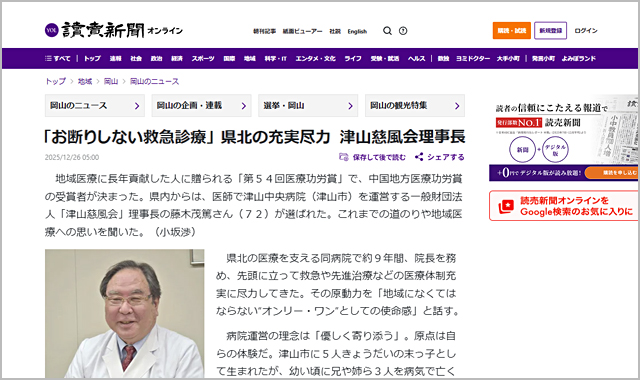
Task: Select 速報 in the navigation bar
Action: coord(116,58)
